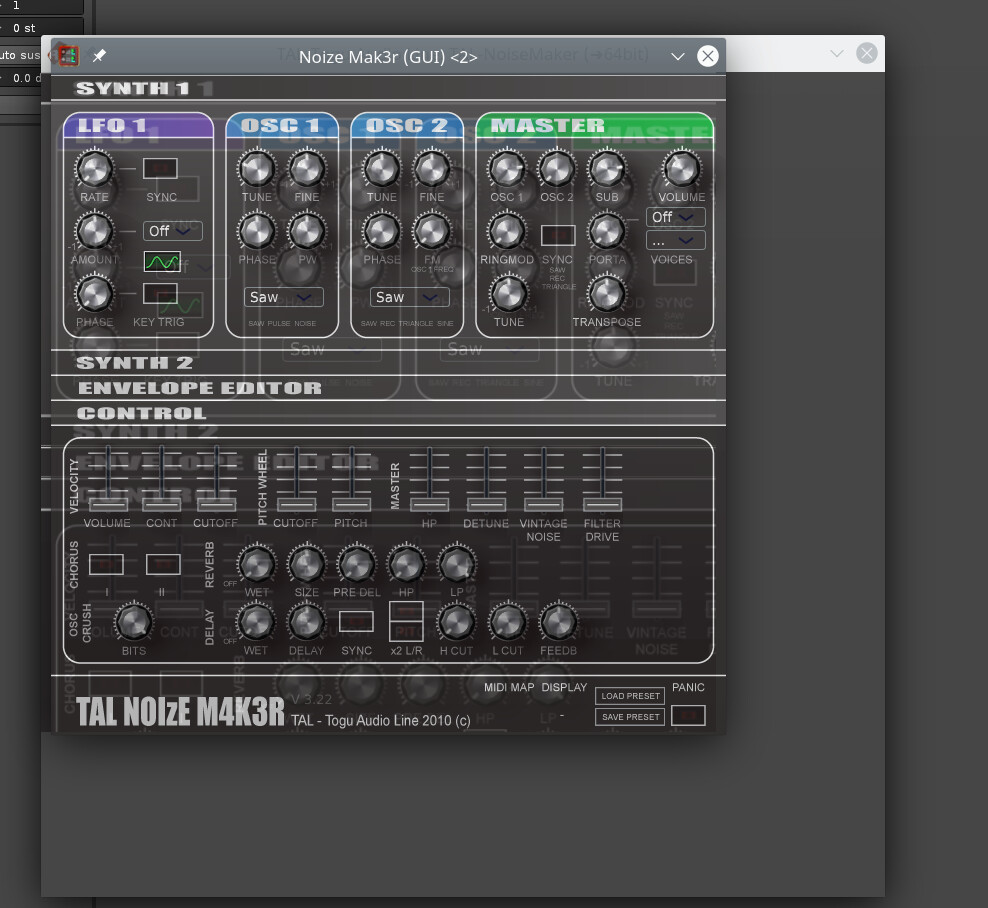The width and height of the screenshot is (988, 908).
Task: Click the Reverb Size knob
Action: point(307,564)
